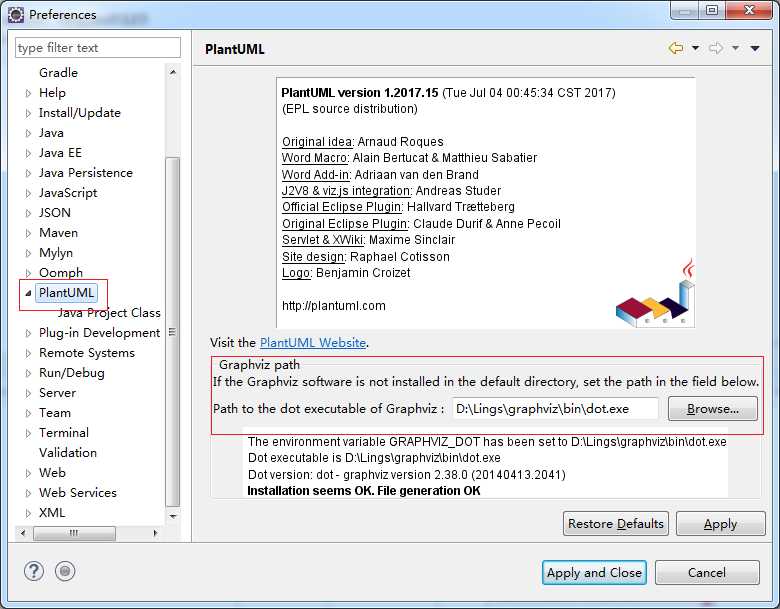Screen dimensions: 780x609
Task: Click the Browse... button
Action: [713, 409]
